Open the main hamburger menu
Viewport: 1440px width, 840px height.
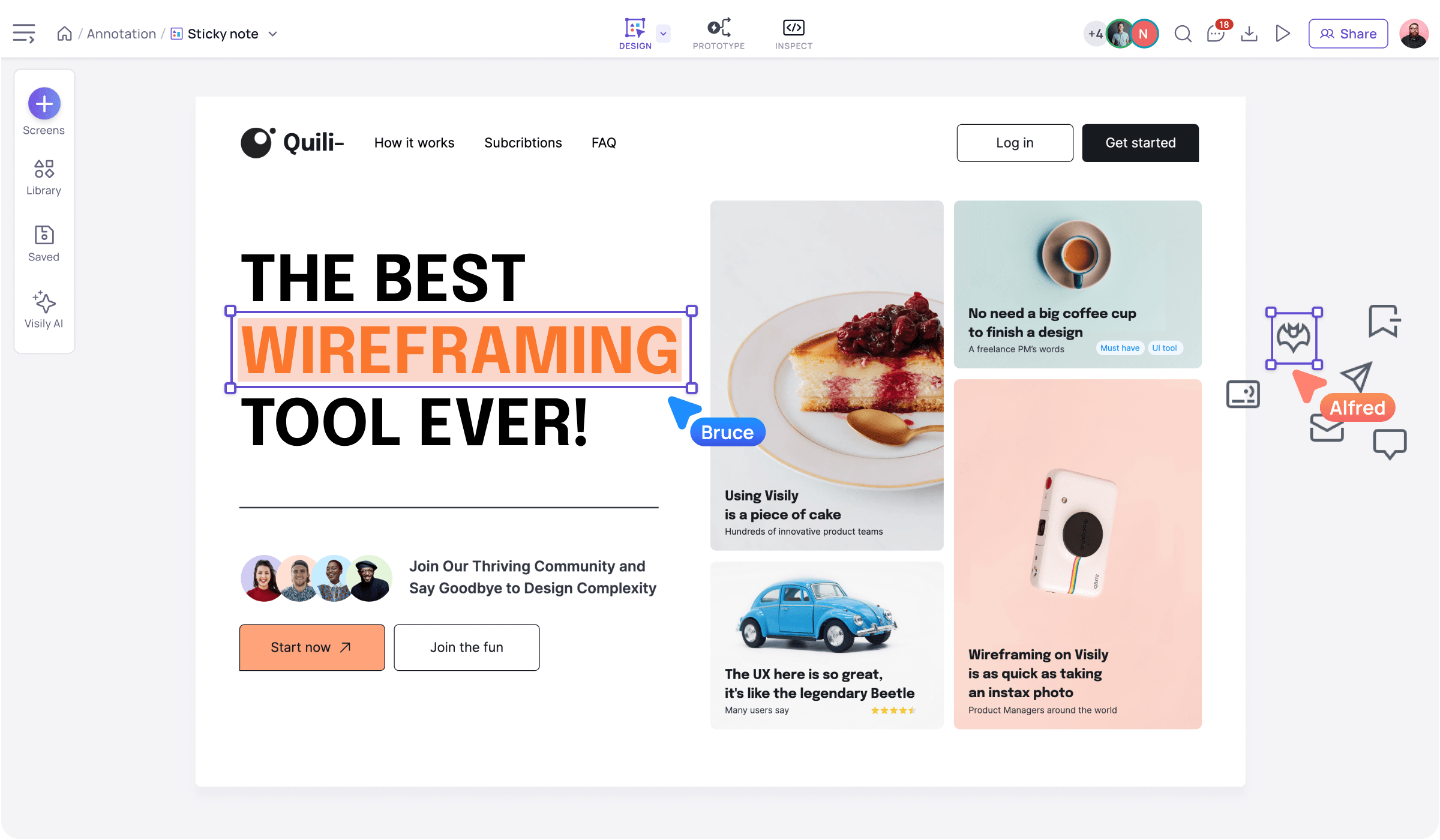coord(23,33)
